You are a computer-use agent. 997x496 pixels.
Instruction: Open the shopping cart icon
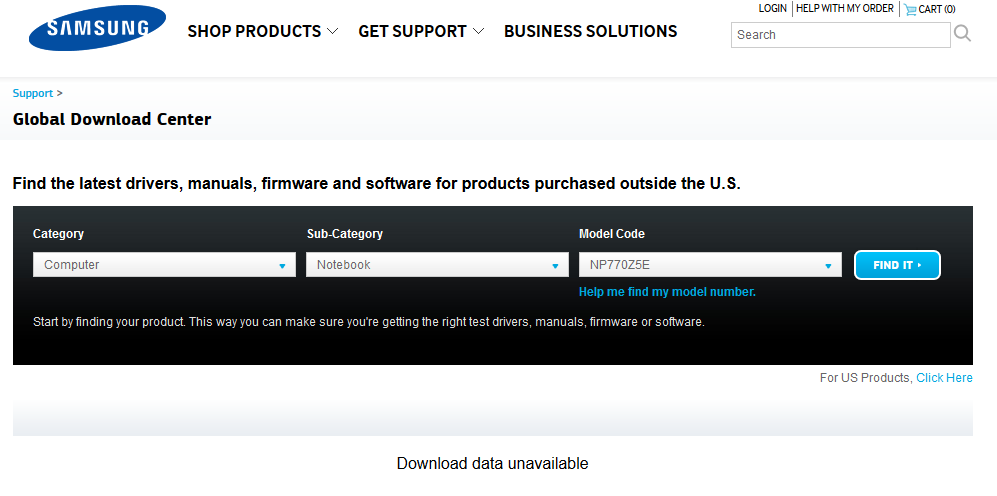point(911,10)
